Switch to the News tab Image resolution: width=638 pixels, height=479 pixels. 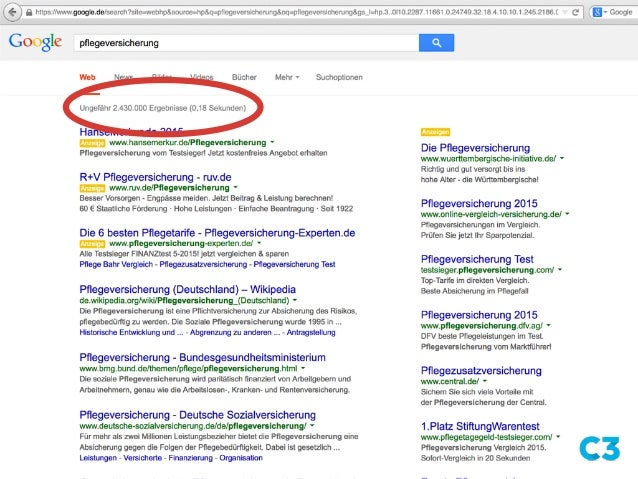pos(123,77)
